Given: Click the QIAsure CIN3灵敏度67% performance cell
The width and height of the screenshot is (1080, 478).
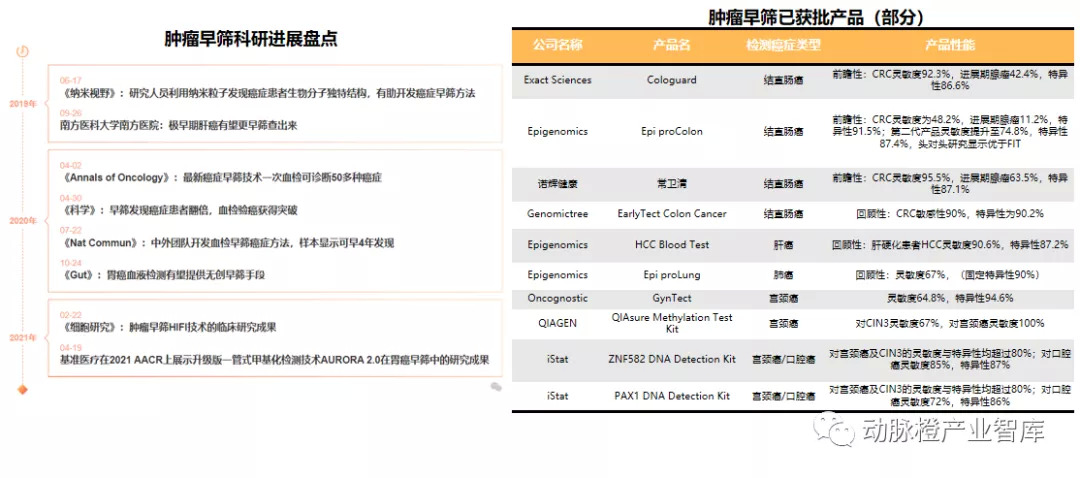Looking at the screenshot, I should (x=950, y=323).
